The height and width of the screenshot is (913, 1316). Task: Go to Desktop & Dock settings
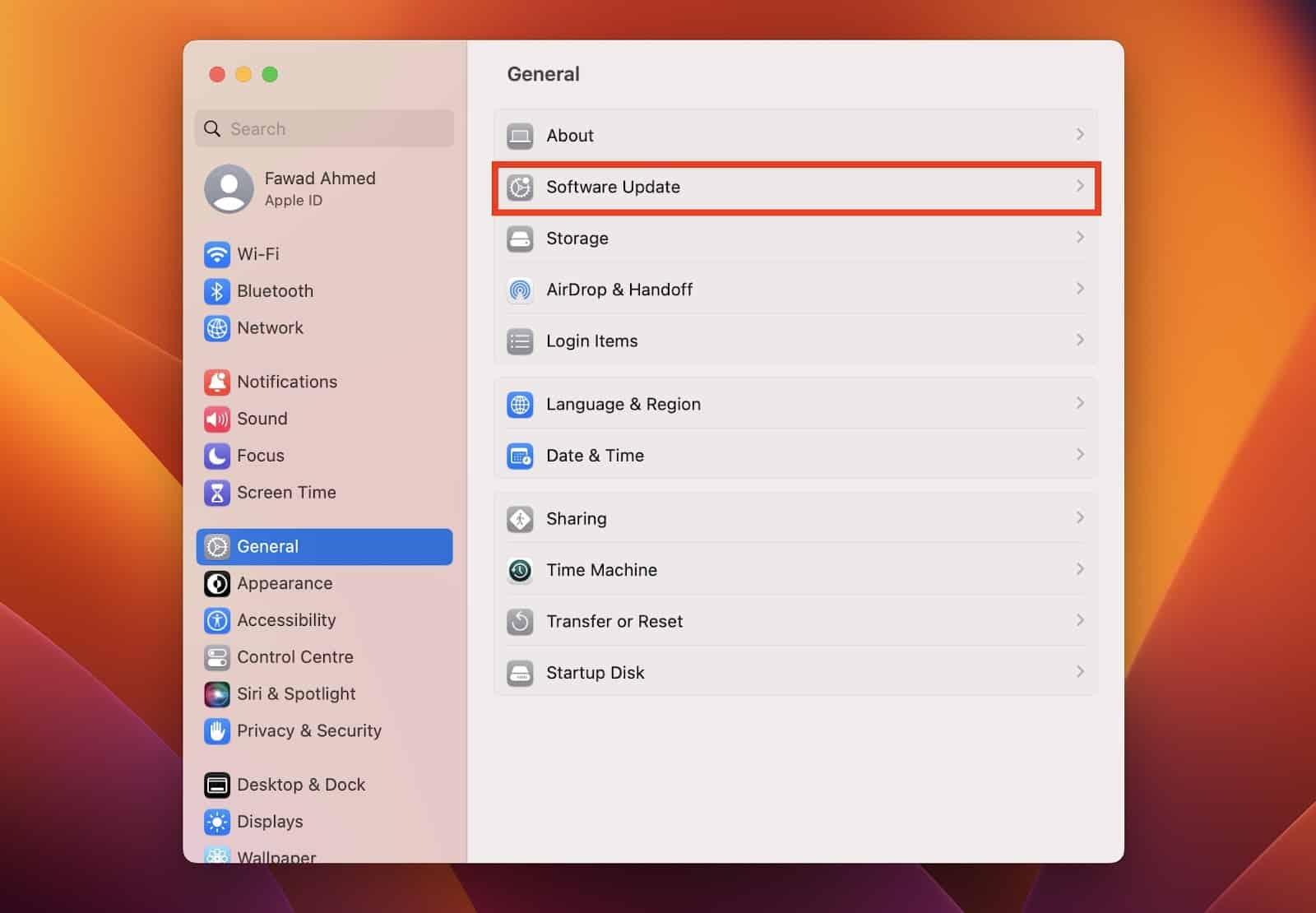[x=324, y=785]
